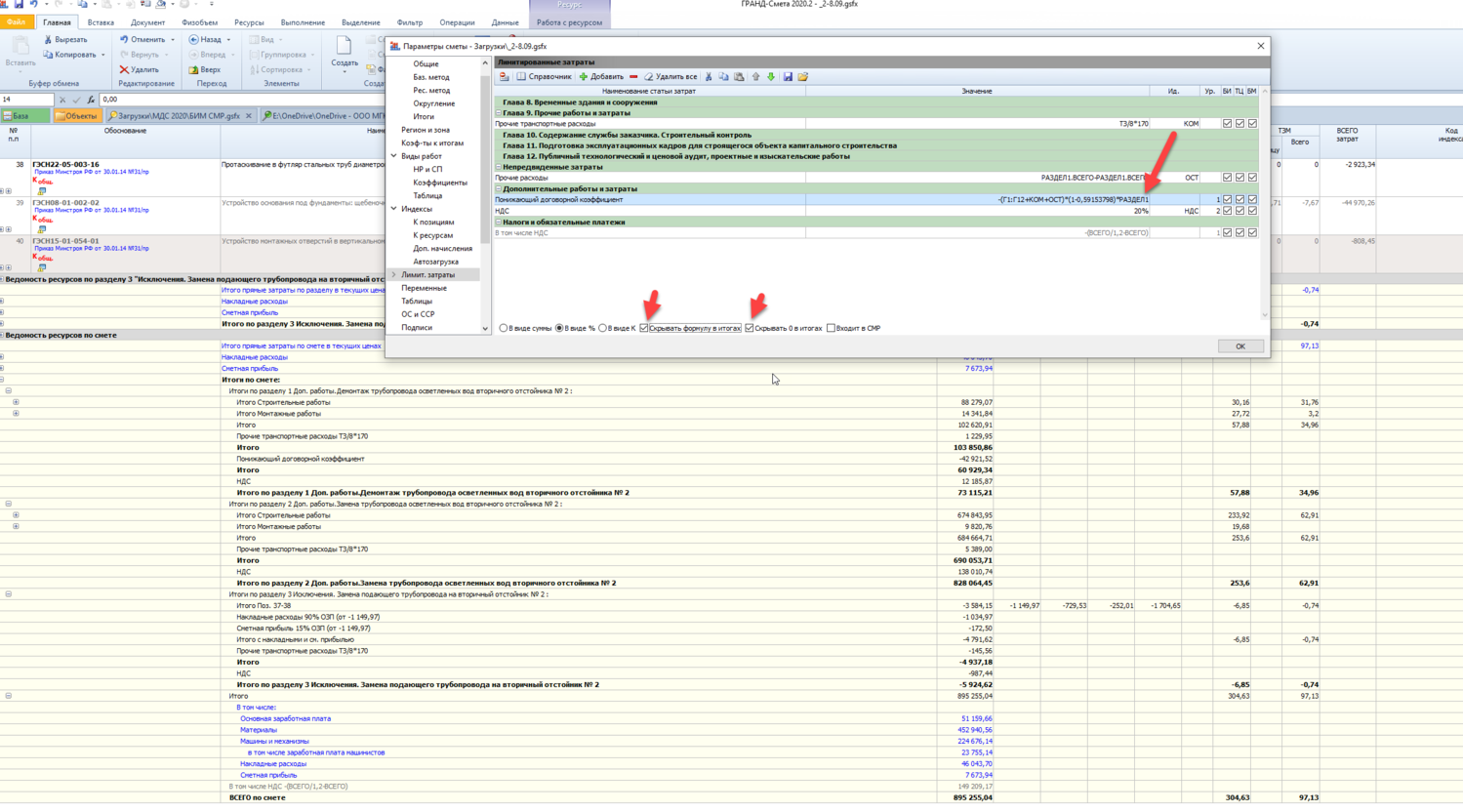Viewport: 1463px width, 812px height.
Task: Click the paste icon in dialog toolbar
Action: [x=739, y=77]
